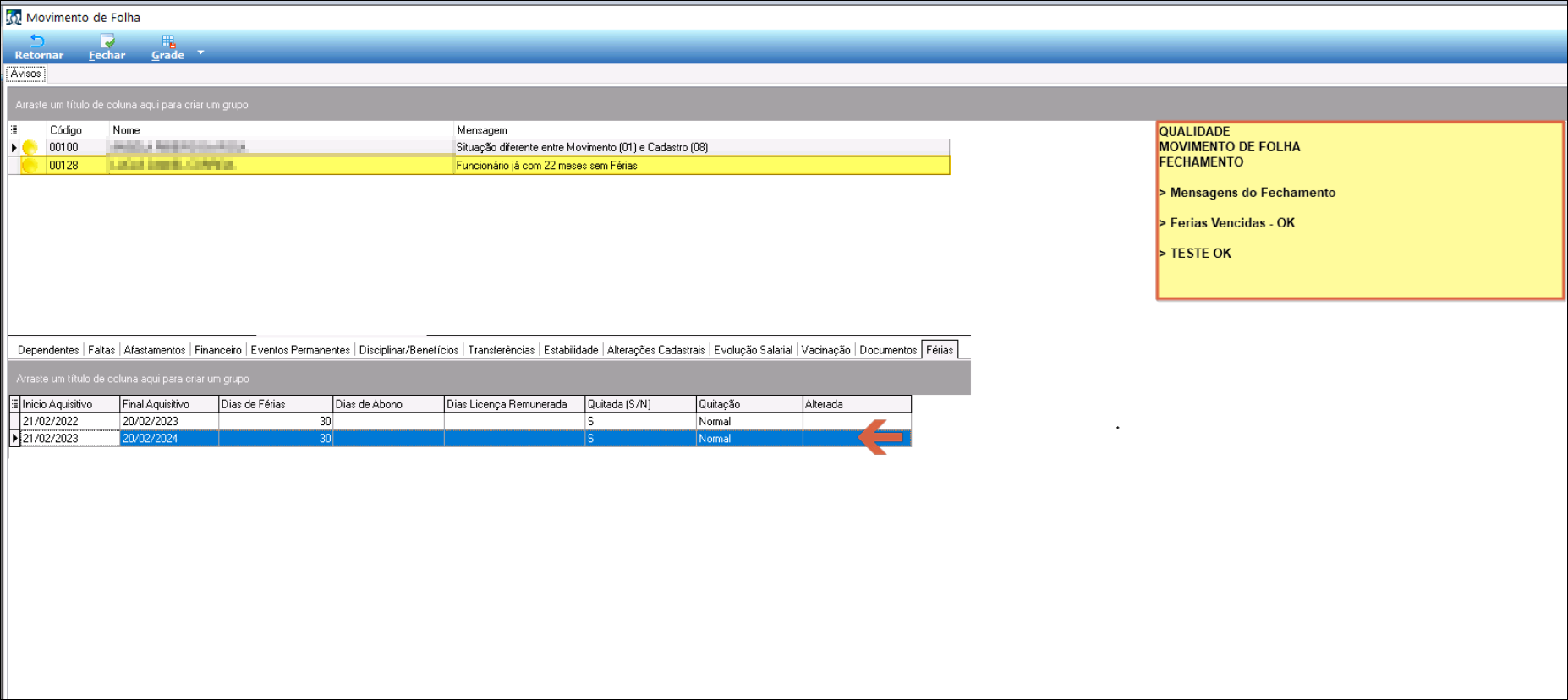1568x700 pixels.
Task: Click row indicator arrow for employee 00100
Action: click(x=14, y=148)
